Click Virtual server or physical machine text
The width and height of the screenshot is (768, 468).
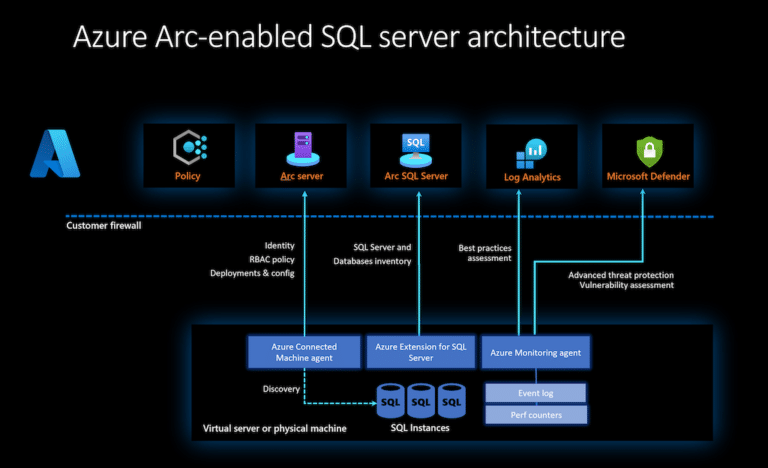(x=275, y=428)
